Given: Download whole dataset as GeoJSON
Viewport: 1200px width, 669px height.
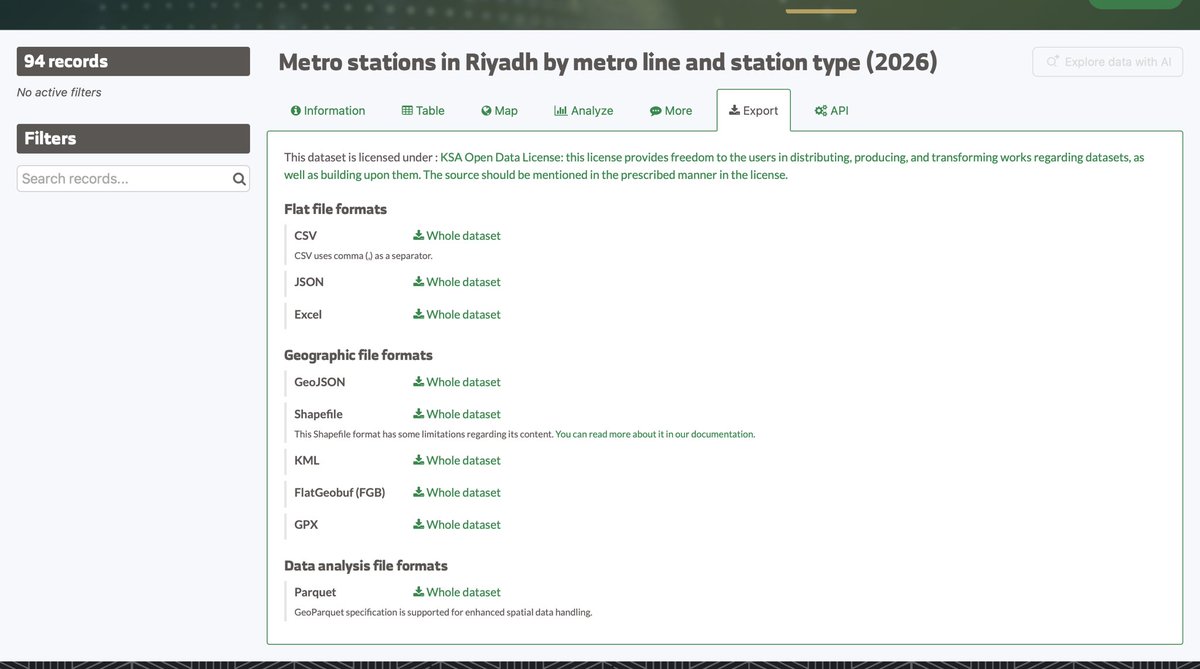Looking at the screenshot, I should [457, 382].
